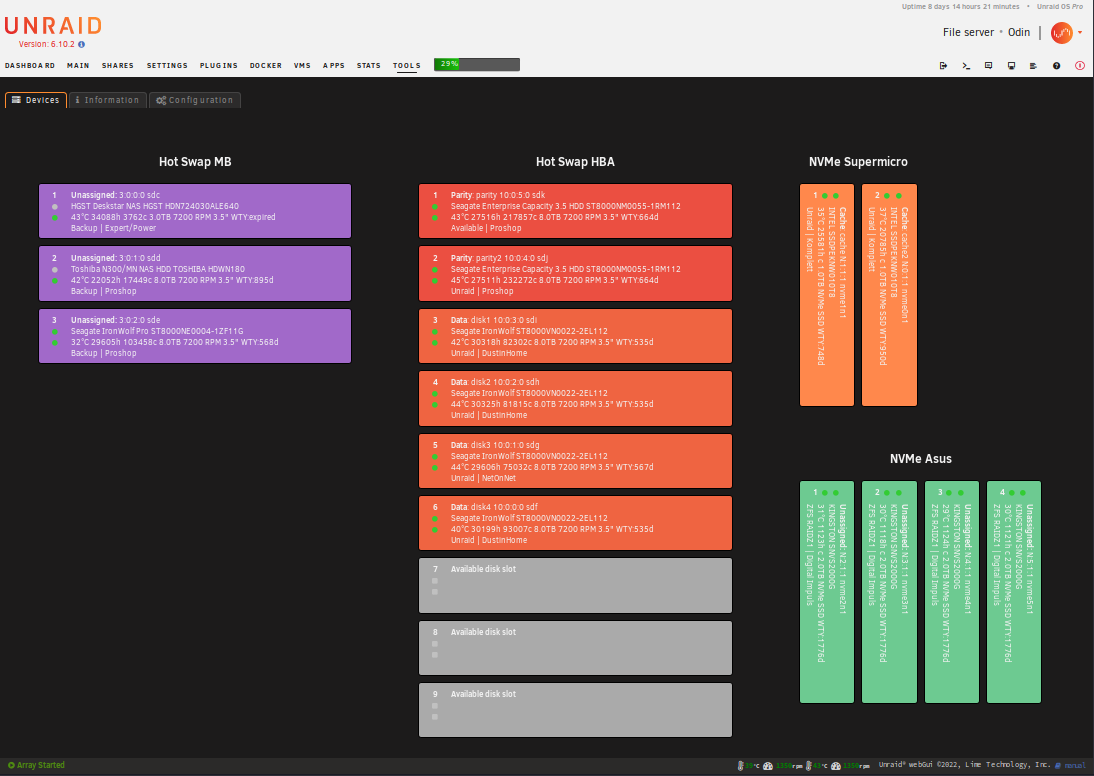This screenshot has width=1094, height=776.
Task: Click the Logout icon in top toolbar
Action: 943,66
